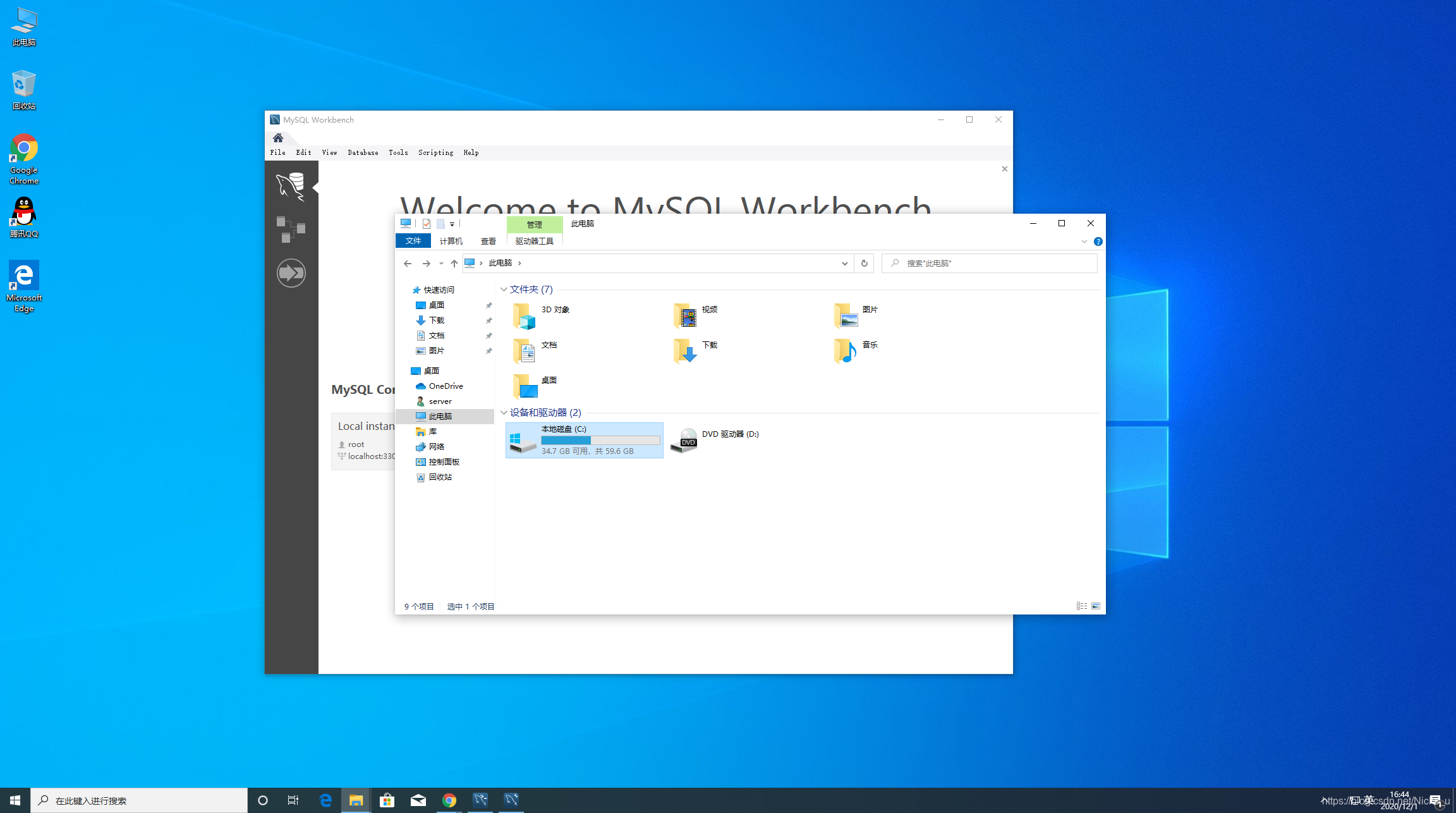The height and width of the screenshot is (813, 1456).
Task: Select the 查看 tab in Explorer ribbon
Action: pos(489,240)
